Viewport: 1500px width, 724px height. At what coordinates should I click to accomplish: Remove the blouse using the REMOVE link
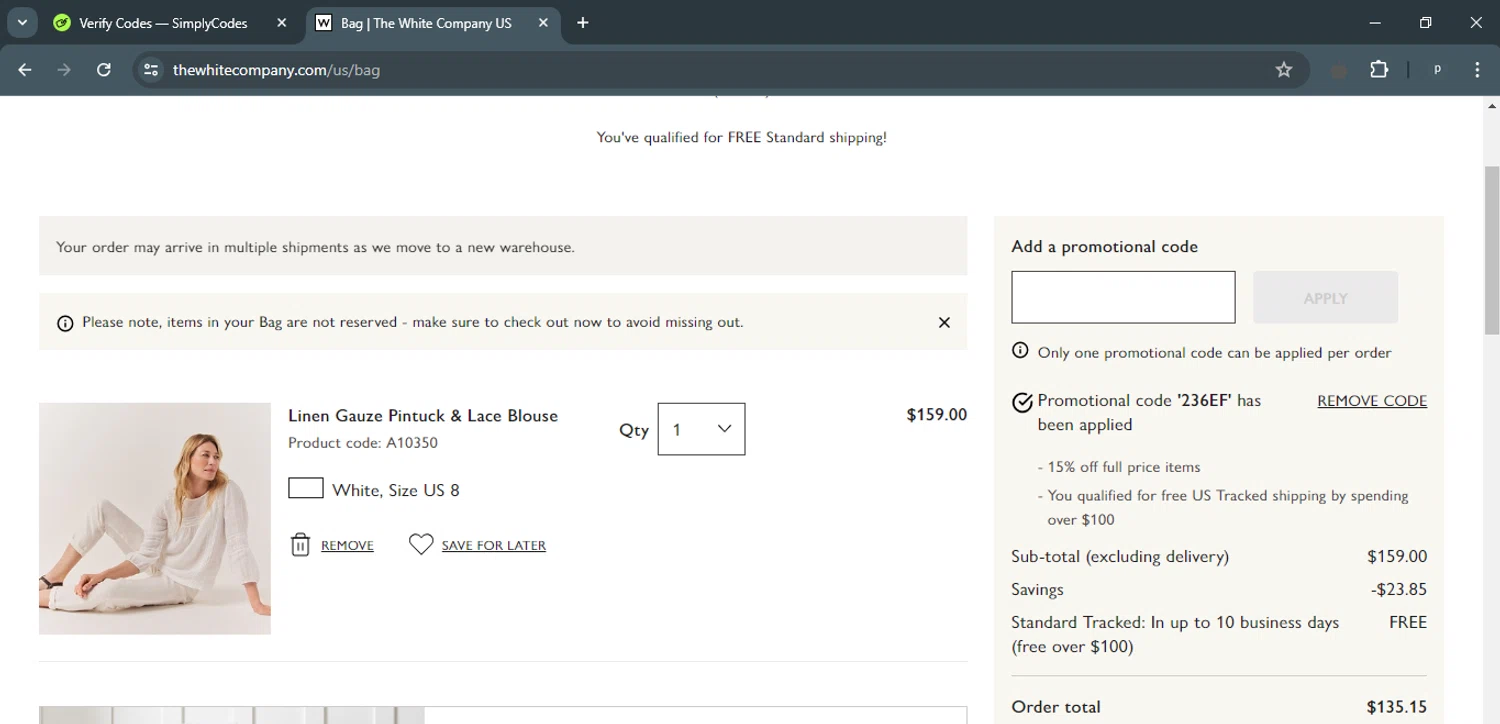click(x=347, y=545)
